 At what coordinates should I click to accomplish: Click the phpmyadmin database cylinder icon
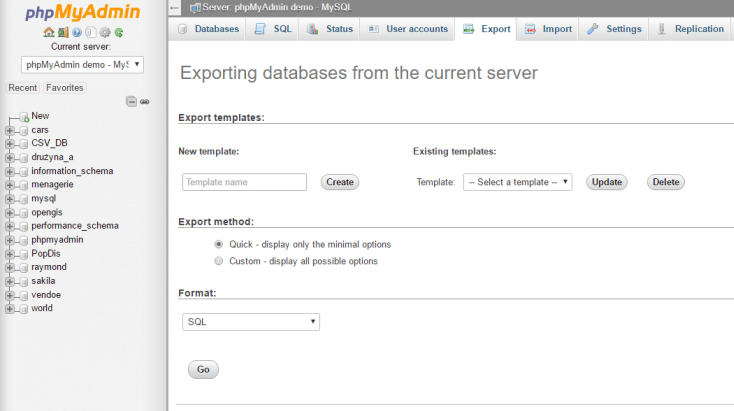23,241
